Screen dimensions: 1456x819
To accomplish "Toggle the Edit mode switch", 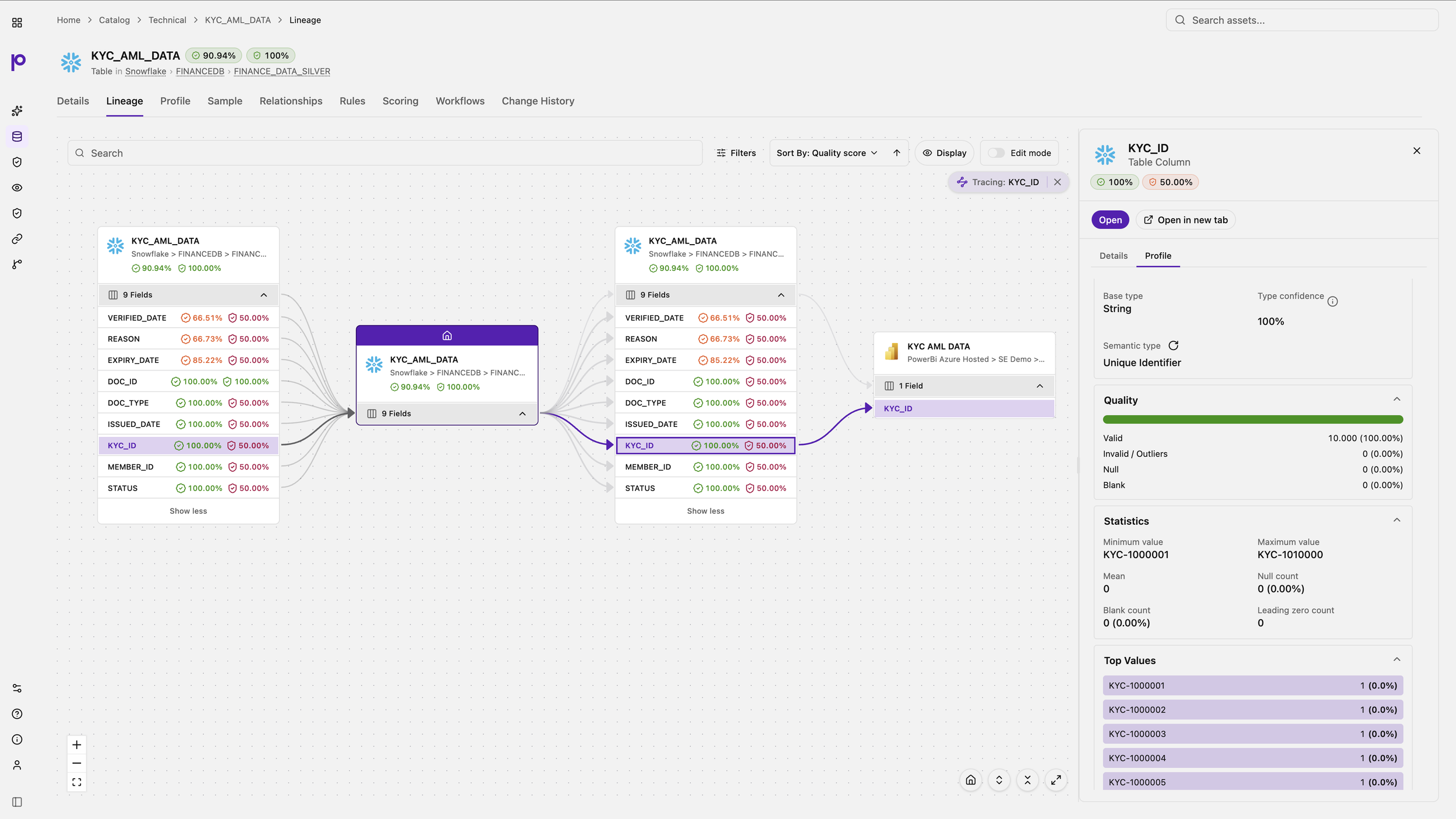I will pyautogui.click(x=996, y=153).
